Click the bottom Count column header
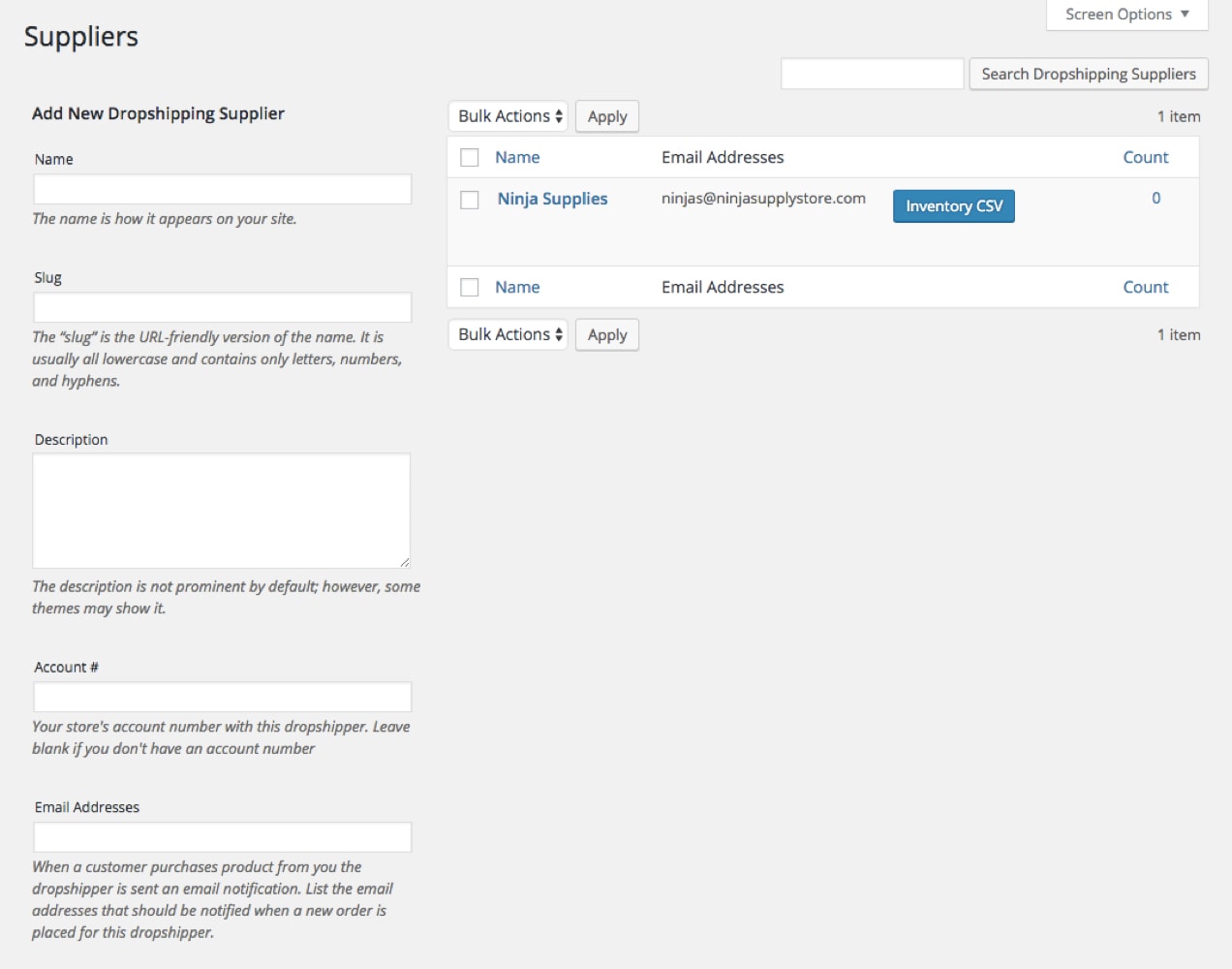The height and width of the screenshot is (969, 1232). pyautogui.click(x=1146, y=287)
